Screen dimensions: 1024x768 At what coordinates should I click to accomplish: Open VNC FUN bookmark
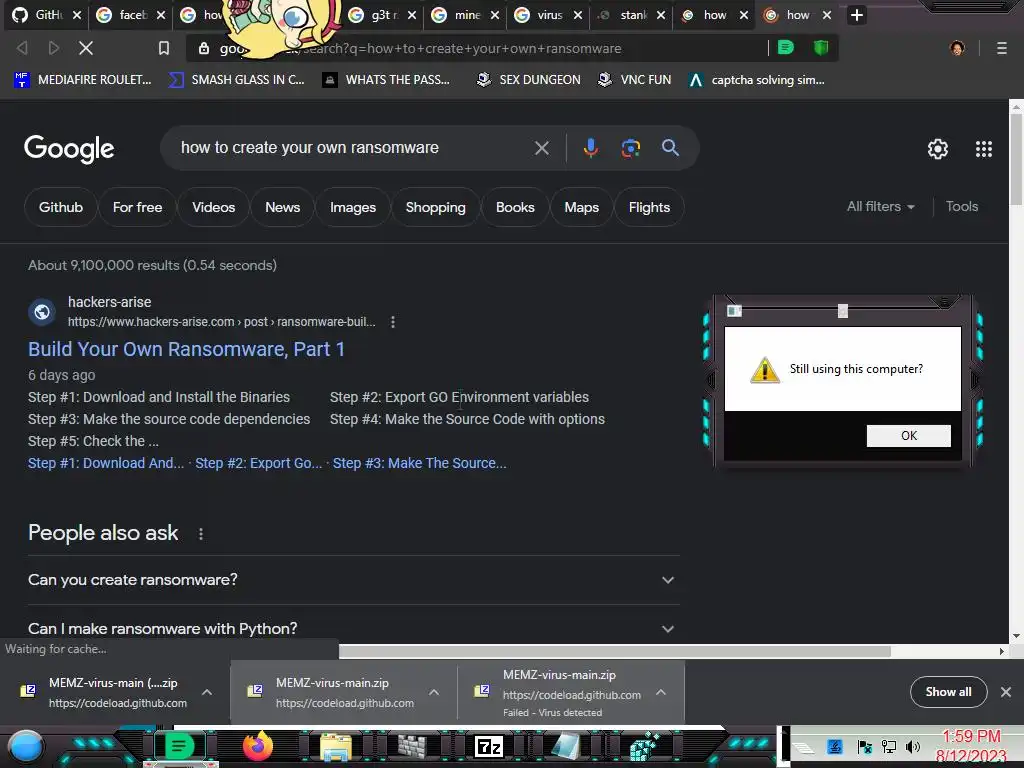click(x=634, y=80)
